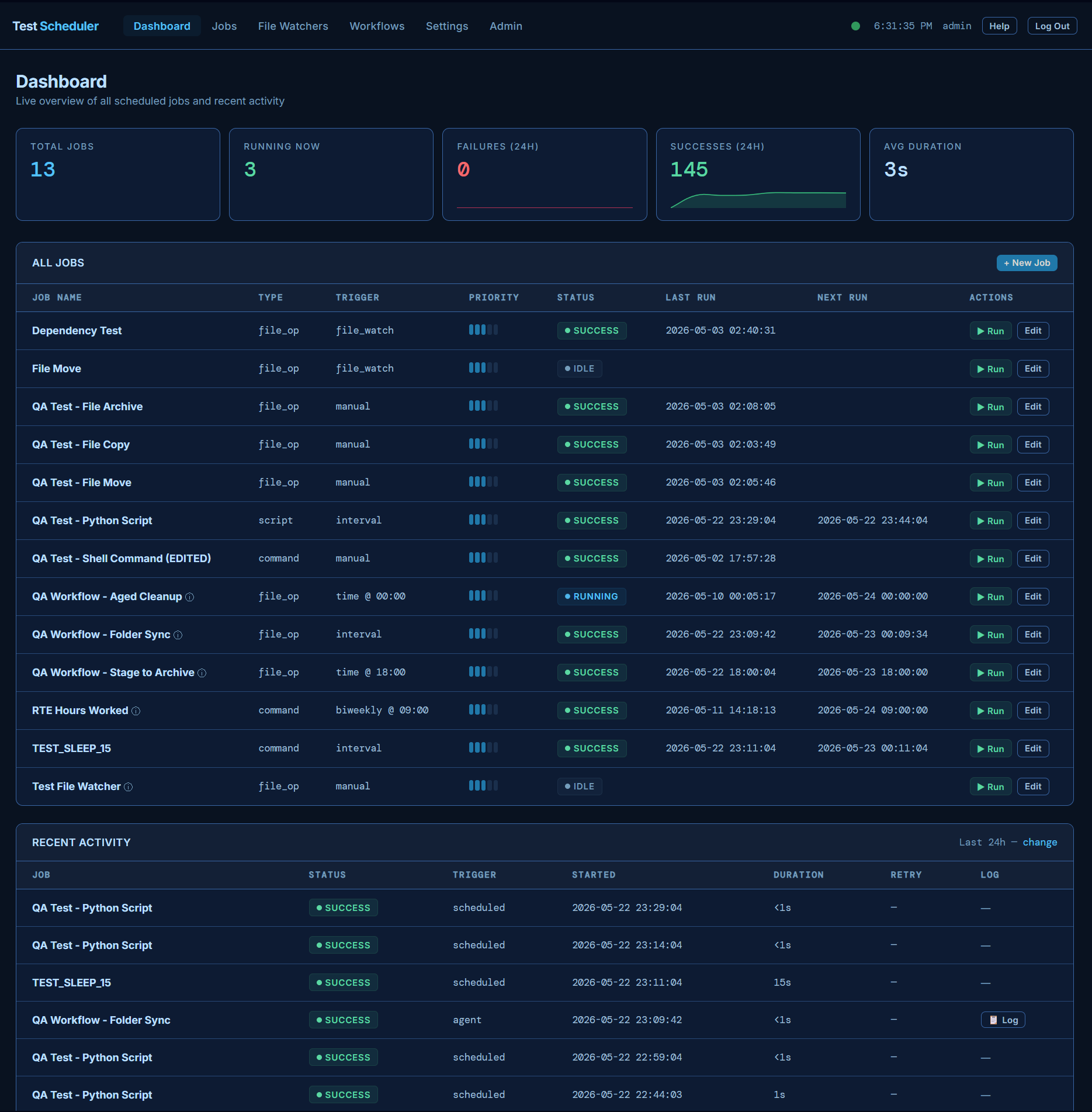Create a job with + New Job
The image size is (1092, 1112).
coord(1027,263)
